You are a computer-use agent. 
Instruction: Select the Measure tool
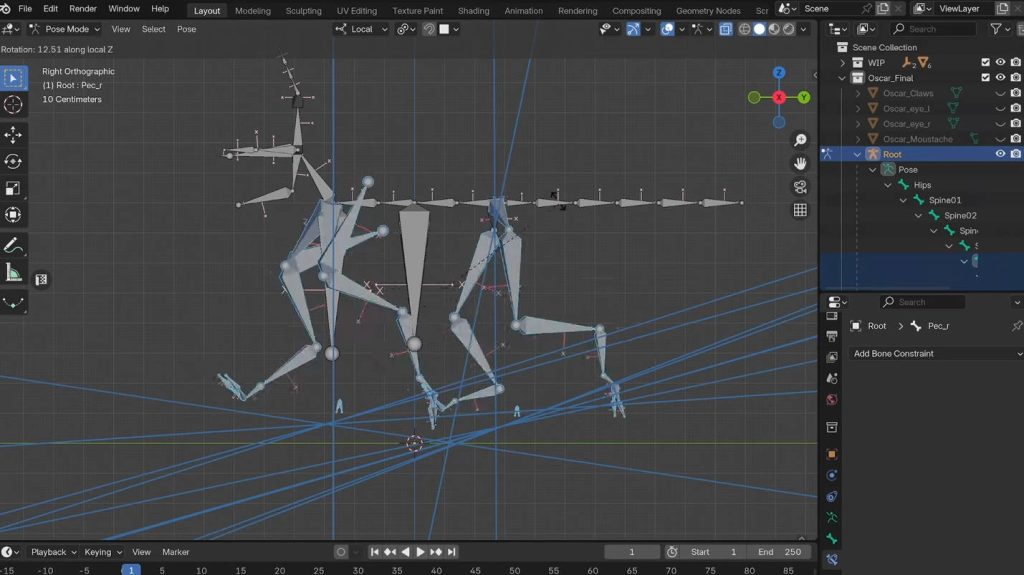(14, 273)
